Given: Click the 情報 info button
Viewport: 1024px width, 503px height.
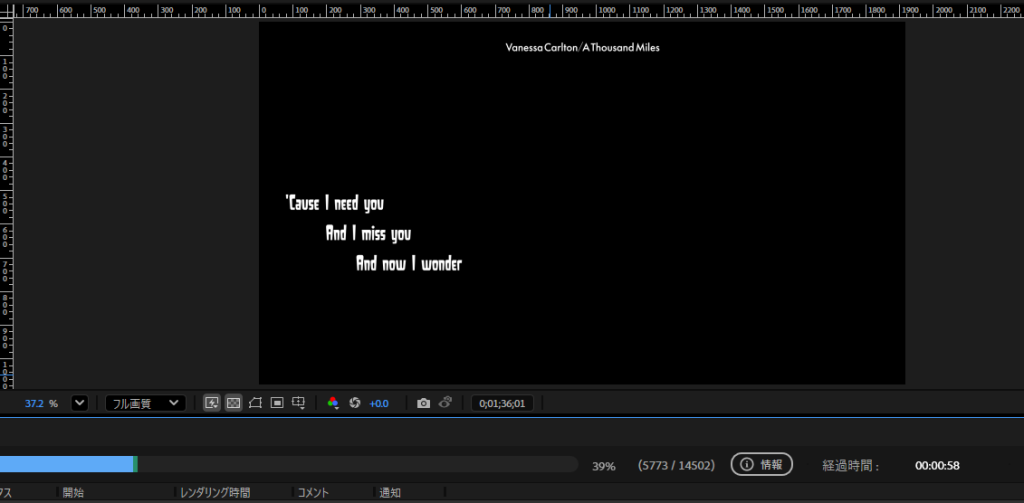Looking at the screenshot, I should coord(761,464).
